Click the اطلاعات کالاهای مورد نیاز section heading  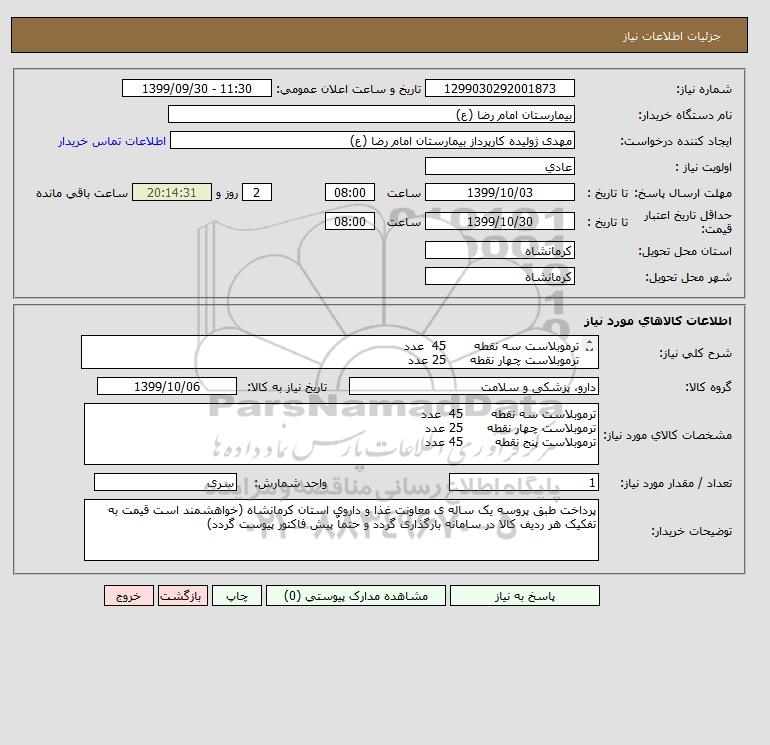(658, 321)
